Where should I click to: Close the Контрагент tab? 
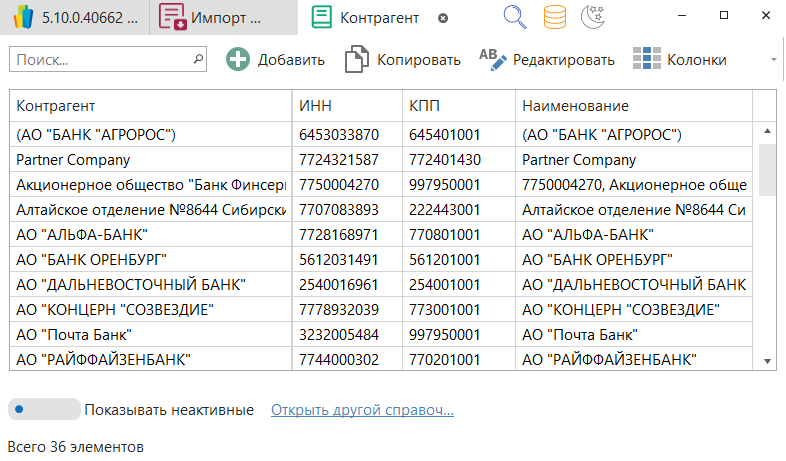(444, 18)
